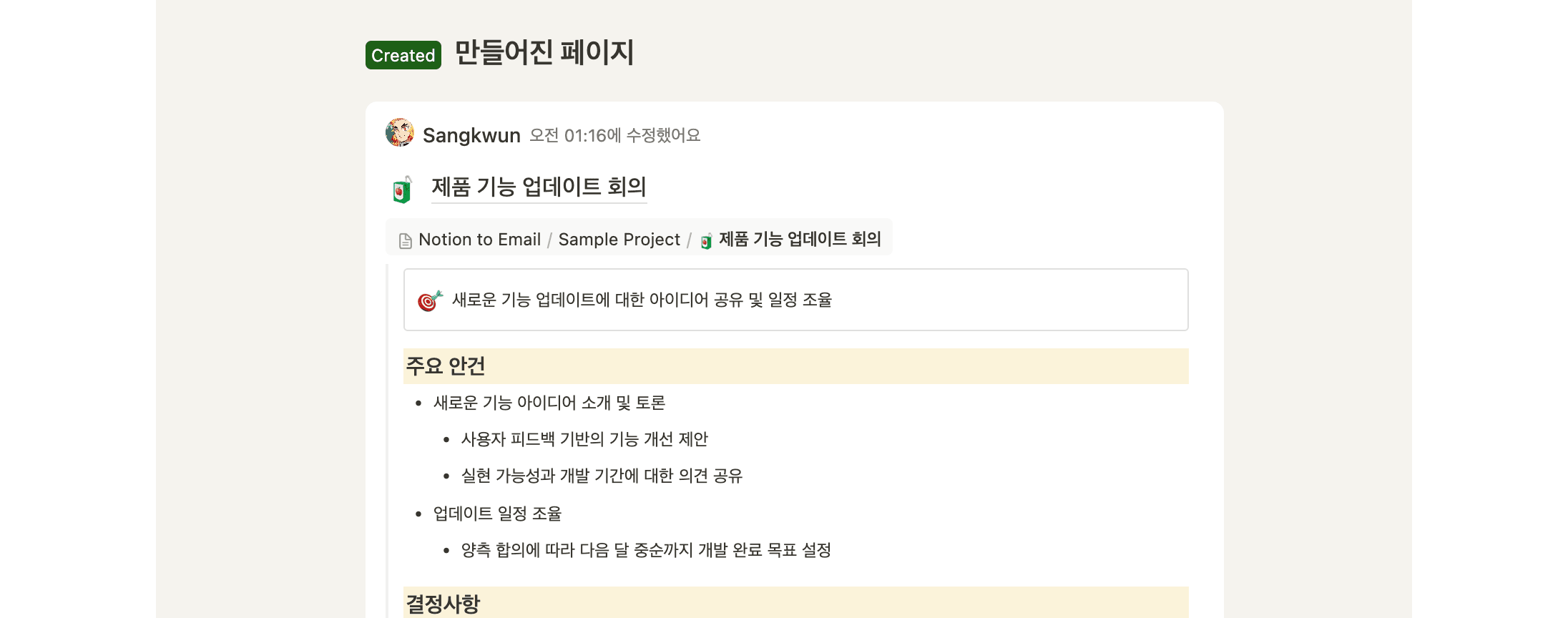Click the 주요 안건 highlighted heading
Image resolution: width=1568 pixels, height=618 pixels.
pyautogui.click(x=446, y=366)
